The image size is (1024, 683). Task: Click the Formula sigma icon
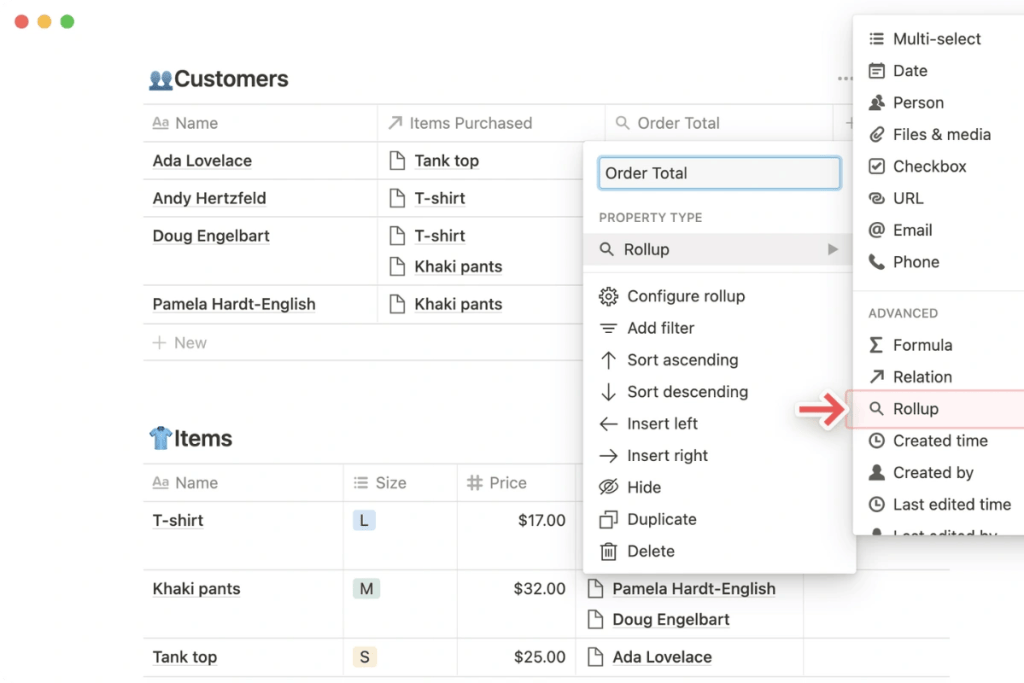tap(876, 345)
